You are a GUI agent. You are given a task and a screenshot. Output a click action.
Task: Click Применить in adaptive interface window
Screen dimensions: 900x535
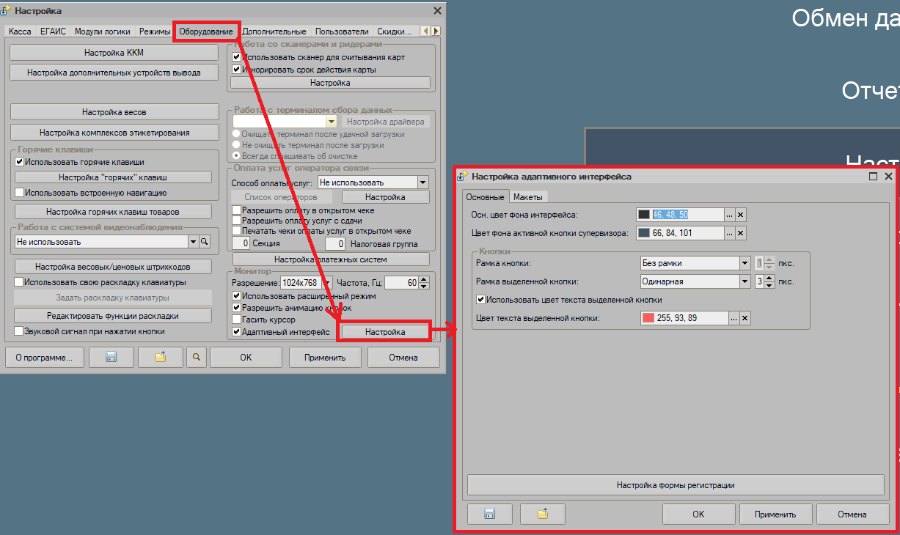pyautogui.click(x=775, y=514)
